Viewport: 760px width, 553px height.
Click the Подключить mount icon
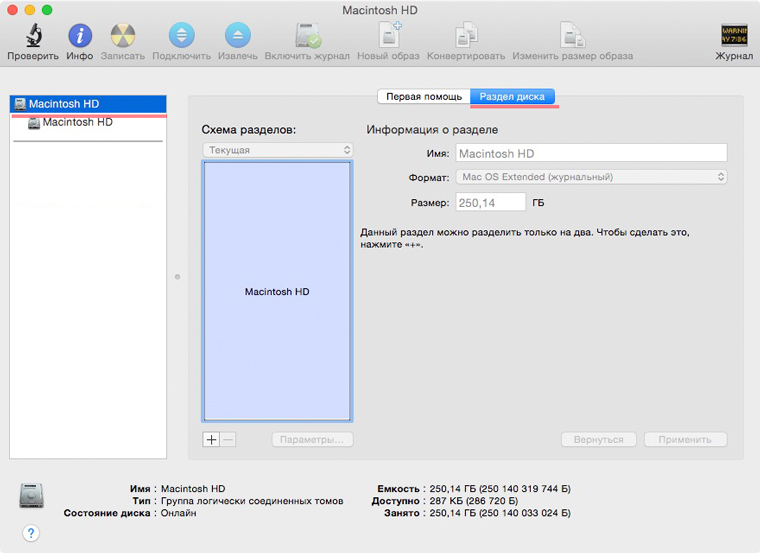pos(181,36)
